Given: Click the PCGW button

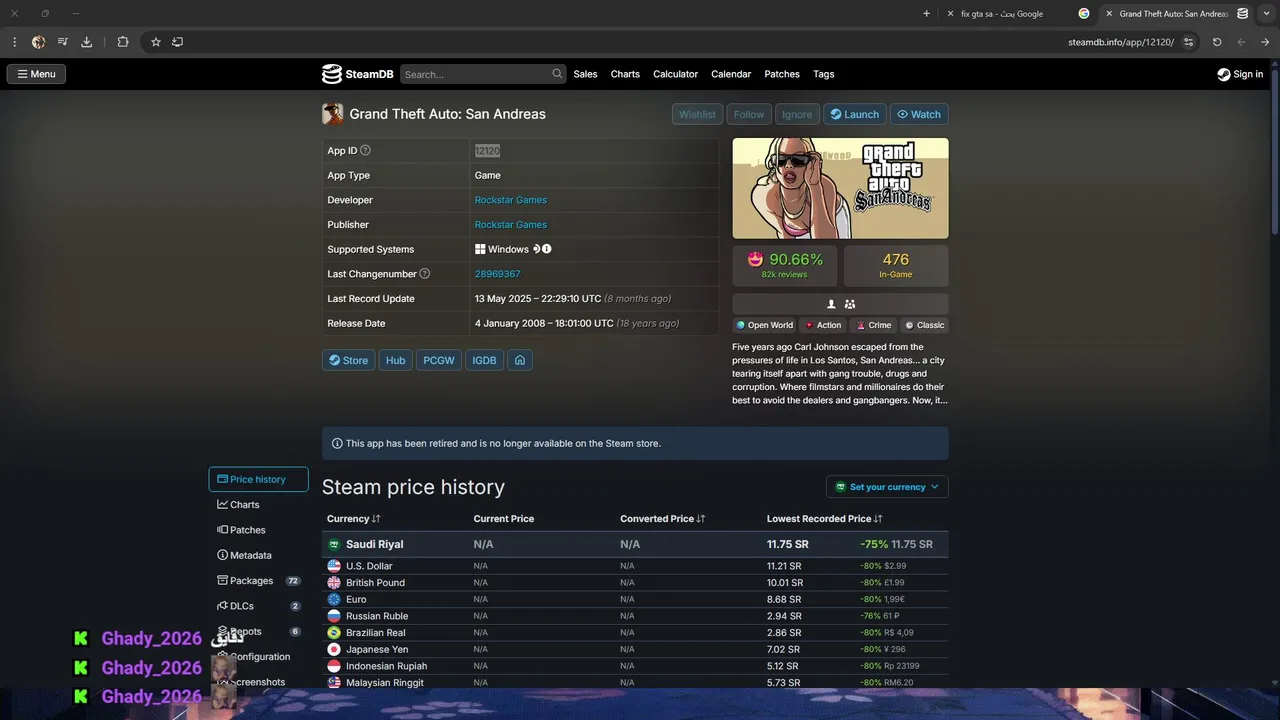Looking at the screenshot, I should [439, 360].
